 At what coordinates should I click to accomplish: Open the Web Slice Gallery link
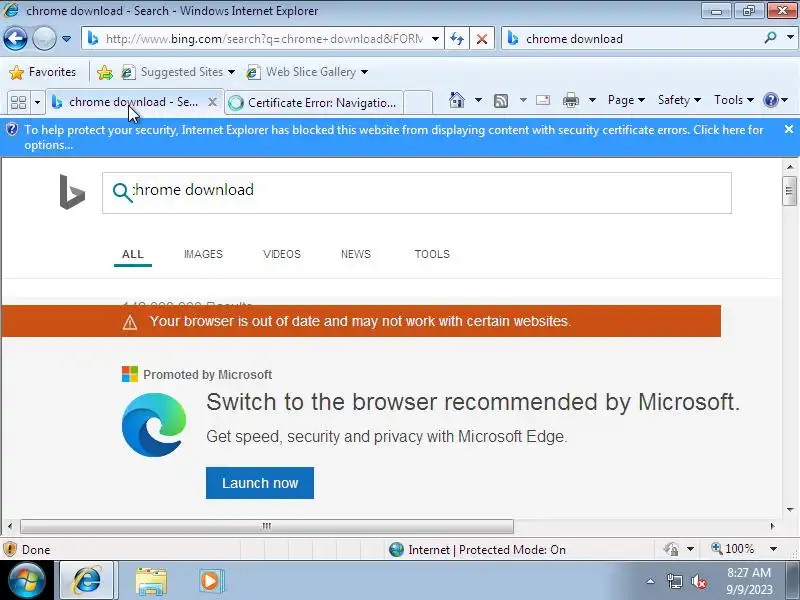click(307, 72)
